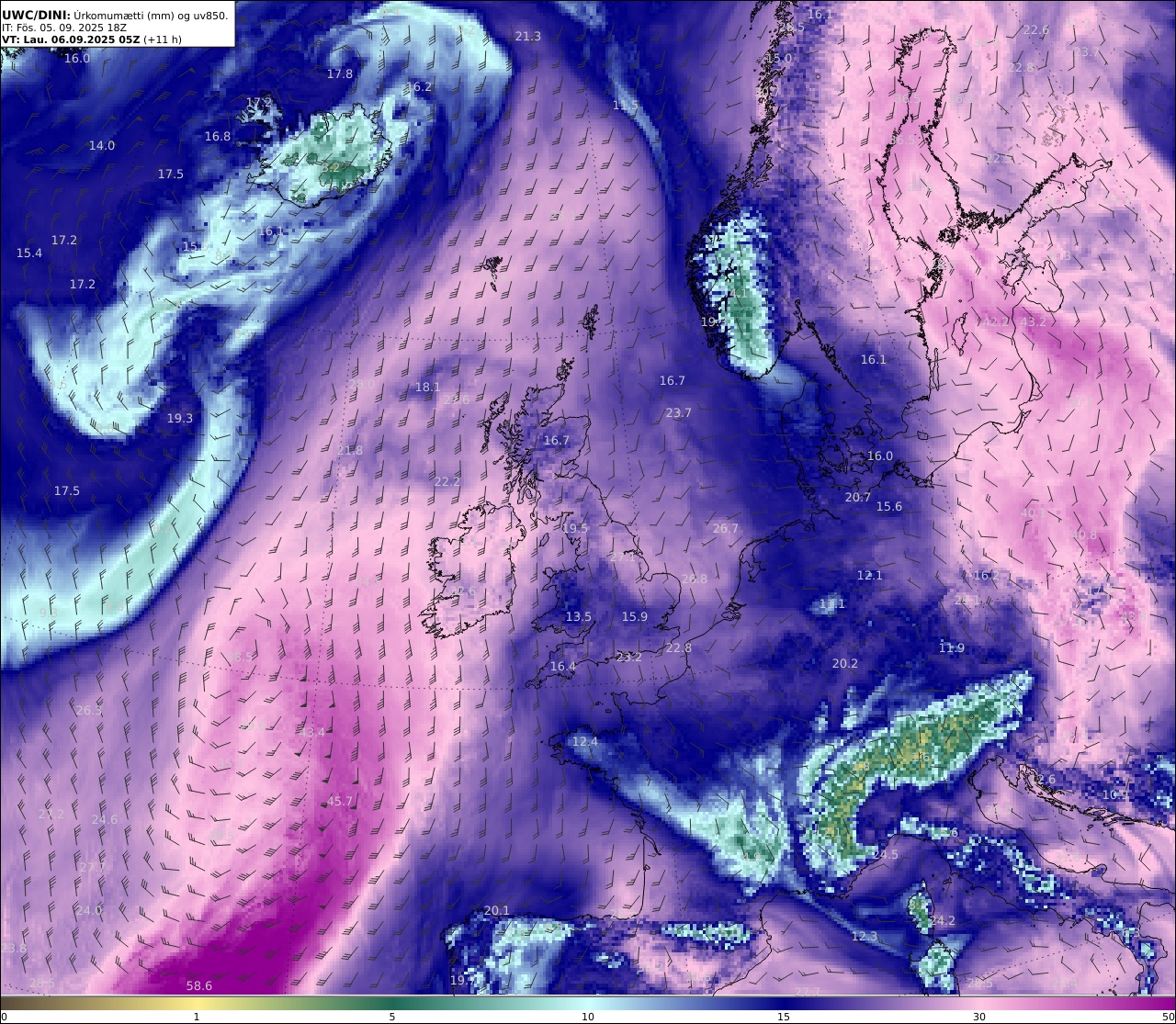Click the 12.3 value on the map
Image resolution: width=1176 pixels, height=1024 pixels.
(865, 936)
